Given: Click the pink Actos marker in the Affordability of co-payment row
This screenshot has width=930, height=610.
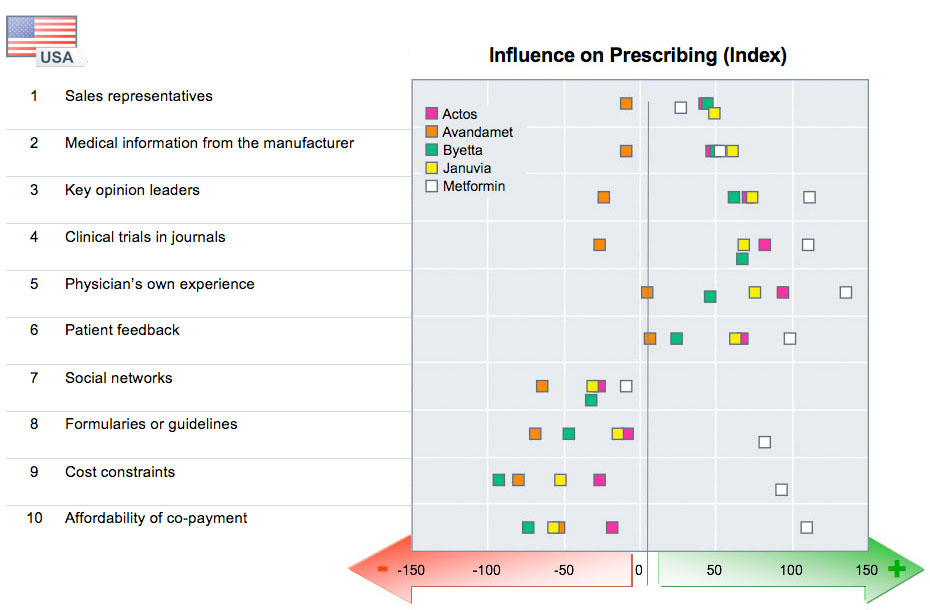Looking at the screenshot, I should click(x=612, y=527).
